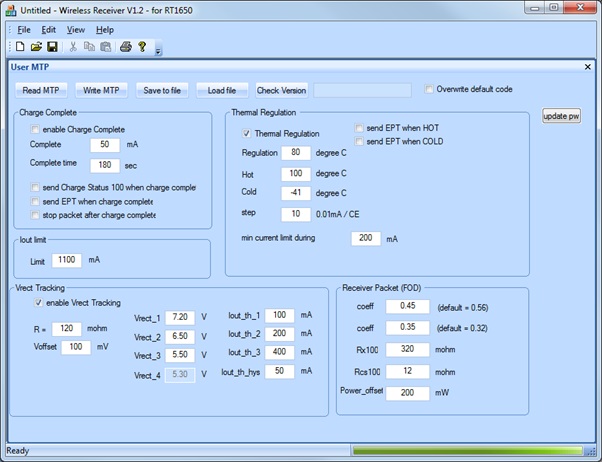Click the version text field beside Check Version

coord(362,90)
